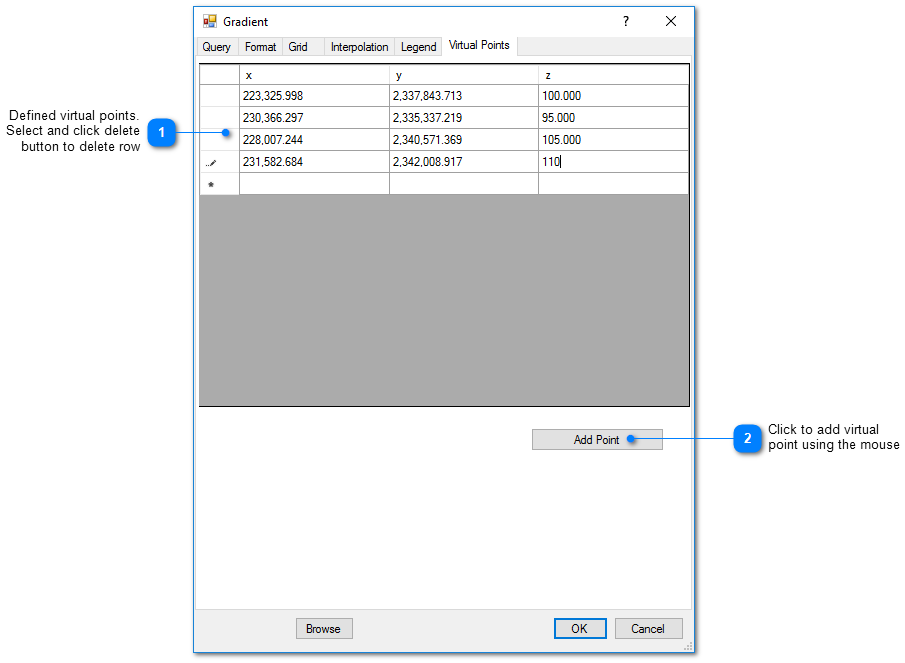Screen dimensions: 905x663
Task: Switch to the Interpolation tab
Action: [359, 46]
